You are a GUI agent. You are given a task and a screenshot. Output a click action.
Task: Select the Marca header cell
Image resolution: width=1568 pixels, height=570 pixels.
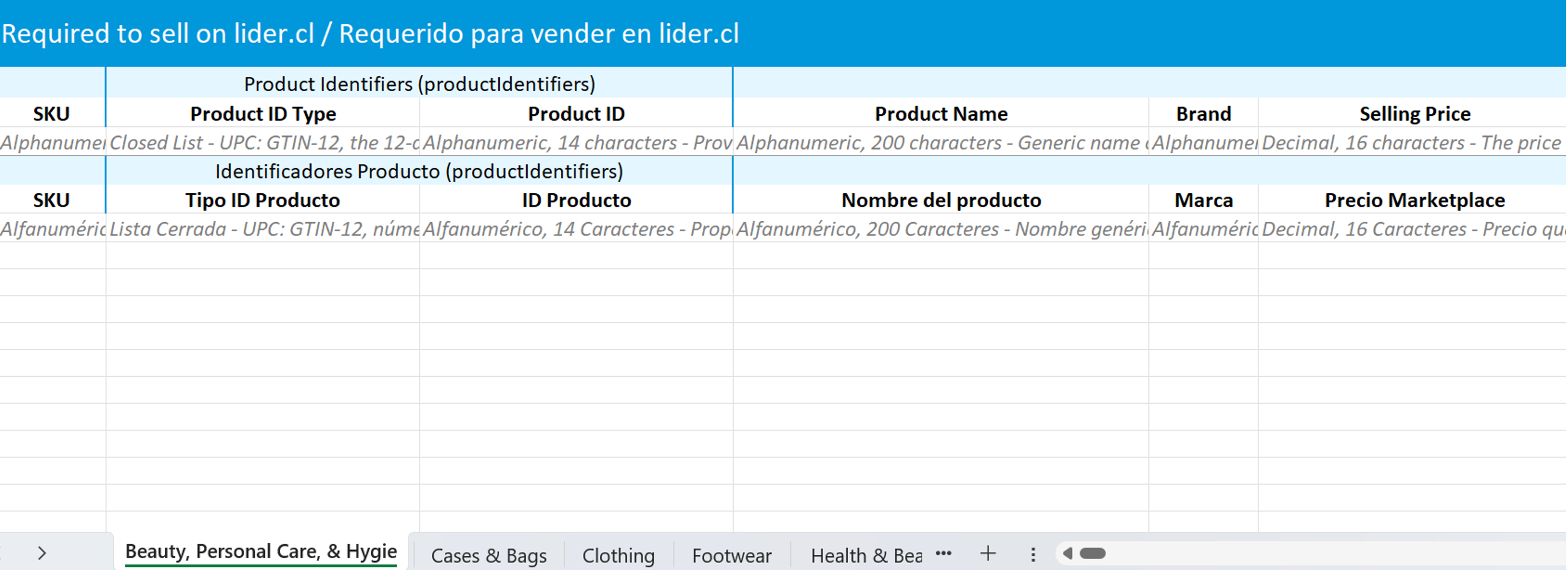[x=1204, y=200]
